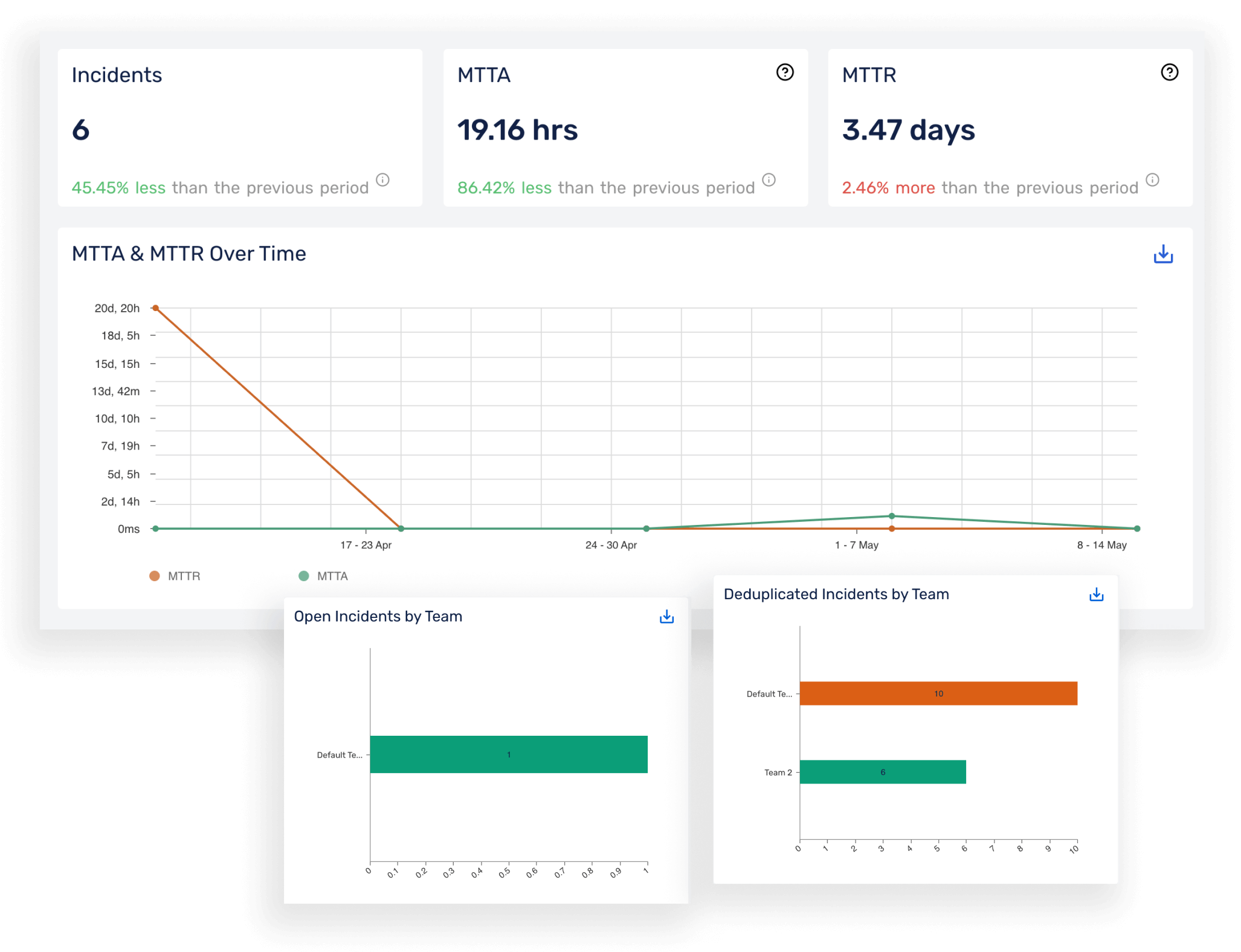Download the MTTA & MTTR Over Time chart
This screenshot has height=952, width=1241.
tap(1162, 254)
